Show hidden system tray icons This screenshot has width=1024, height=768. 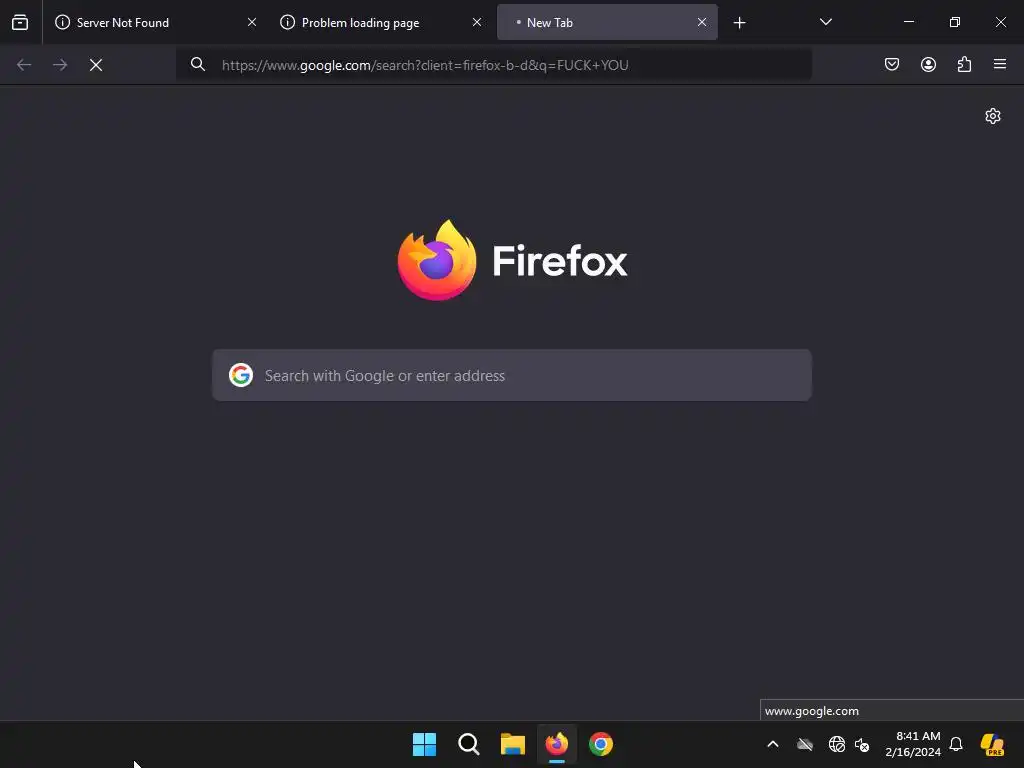click(x=773, y=744)
